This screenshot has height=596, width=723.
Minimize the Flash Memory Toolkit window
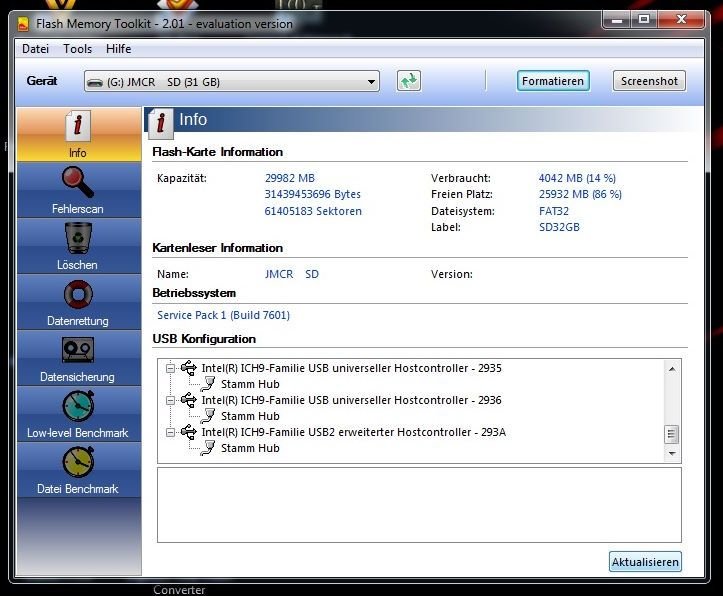[618, 19]
